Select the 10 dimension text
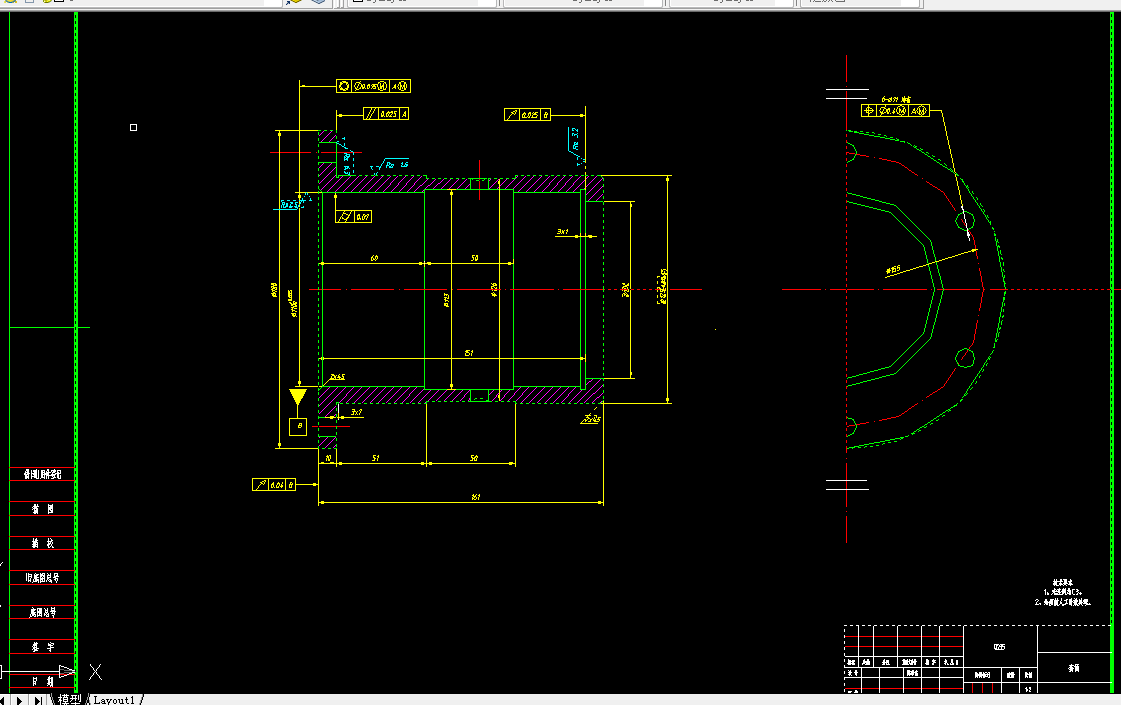The height and width of the screenshot is (705, 1121). point(327,458)
